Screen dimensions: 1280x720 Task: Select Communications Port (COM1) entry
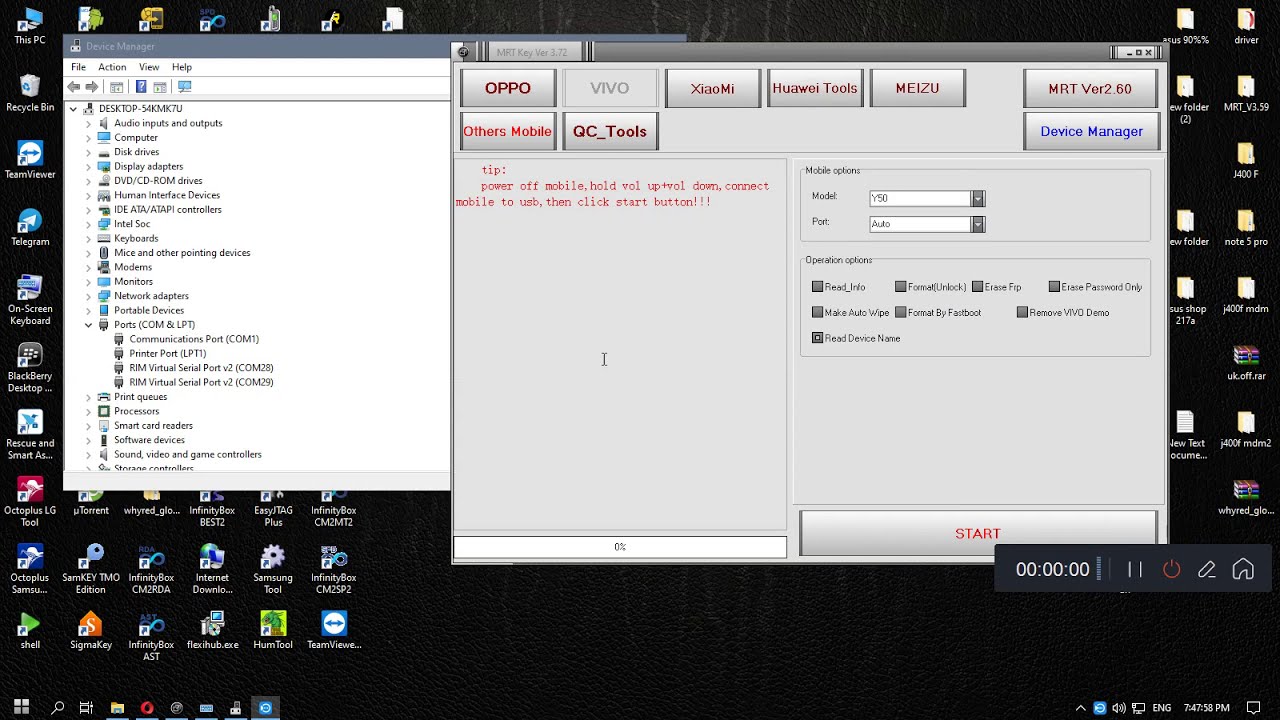point(194,339)
